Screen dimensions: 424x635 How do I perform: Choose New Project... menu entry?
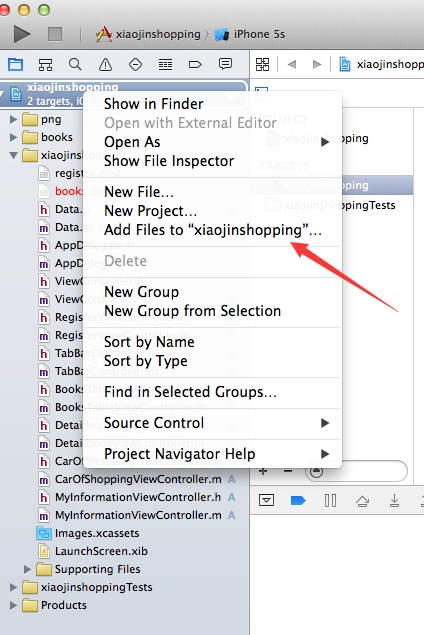[150, 211]
